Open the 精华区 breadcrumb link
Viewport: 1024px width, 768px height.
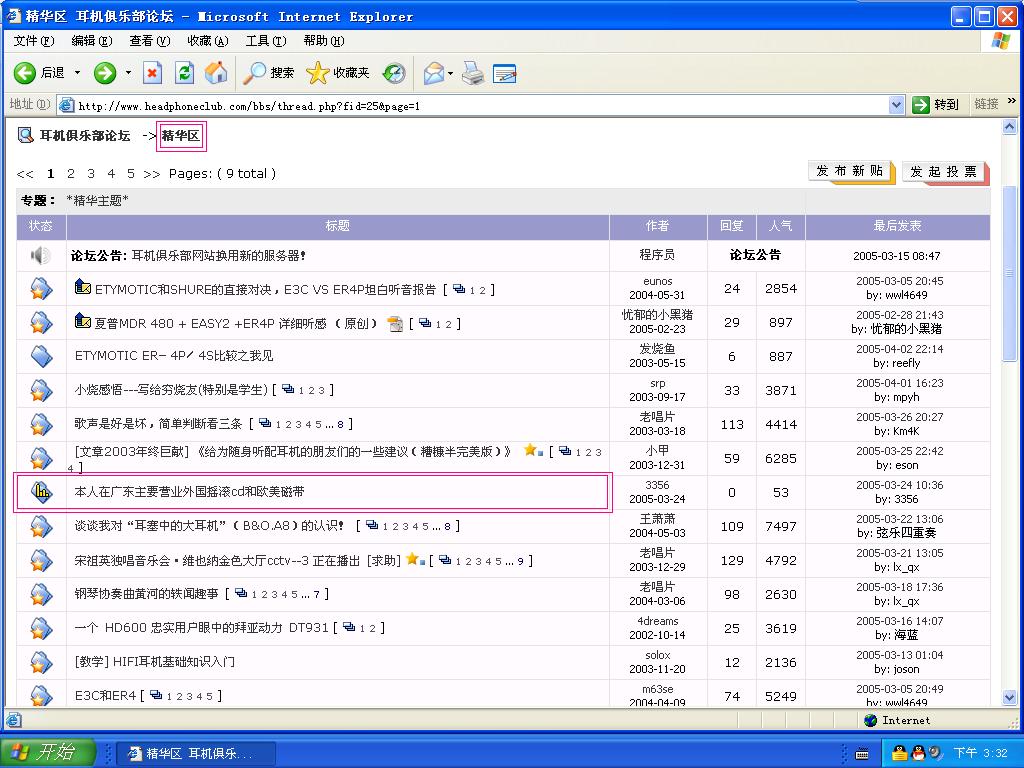(x=180, y=136)
